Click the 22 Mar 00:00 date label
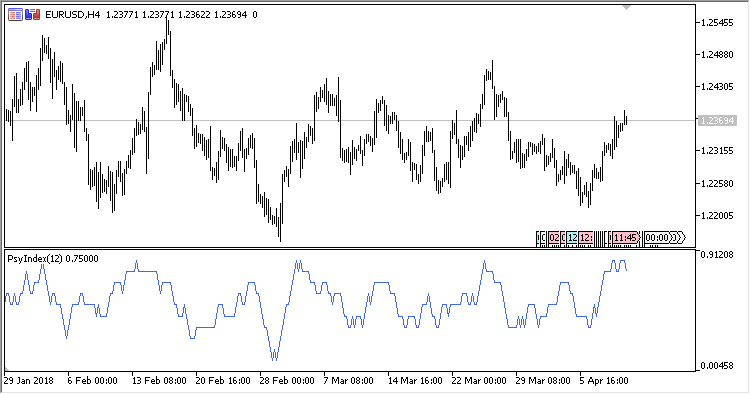Image resolution: width=750 pixels, height=394 pixels. 479,381
